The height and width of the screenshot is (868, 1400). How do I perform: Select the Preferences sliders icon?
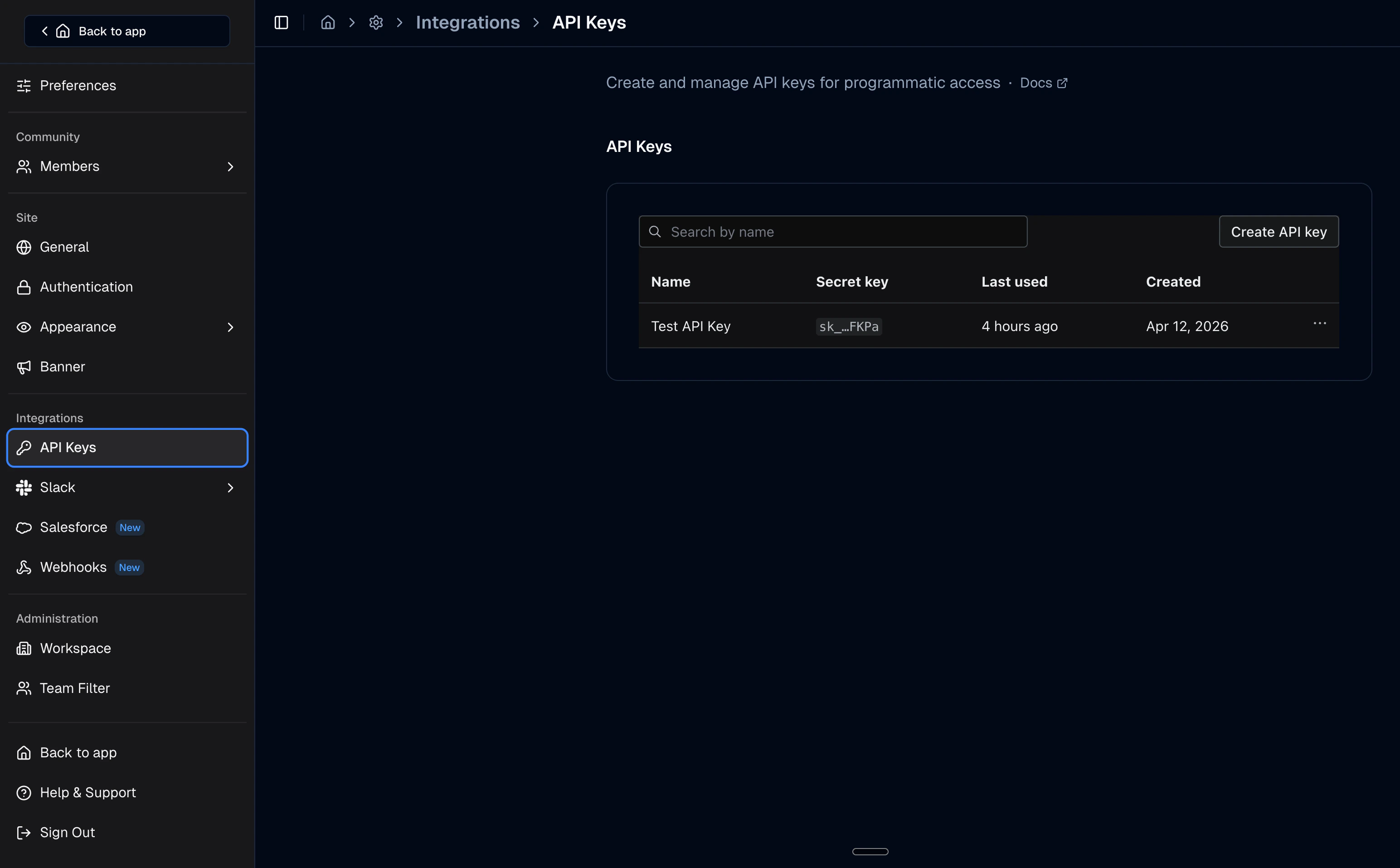pyautogui.click(x=24, y=85)
